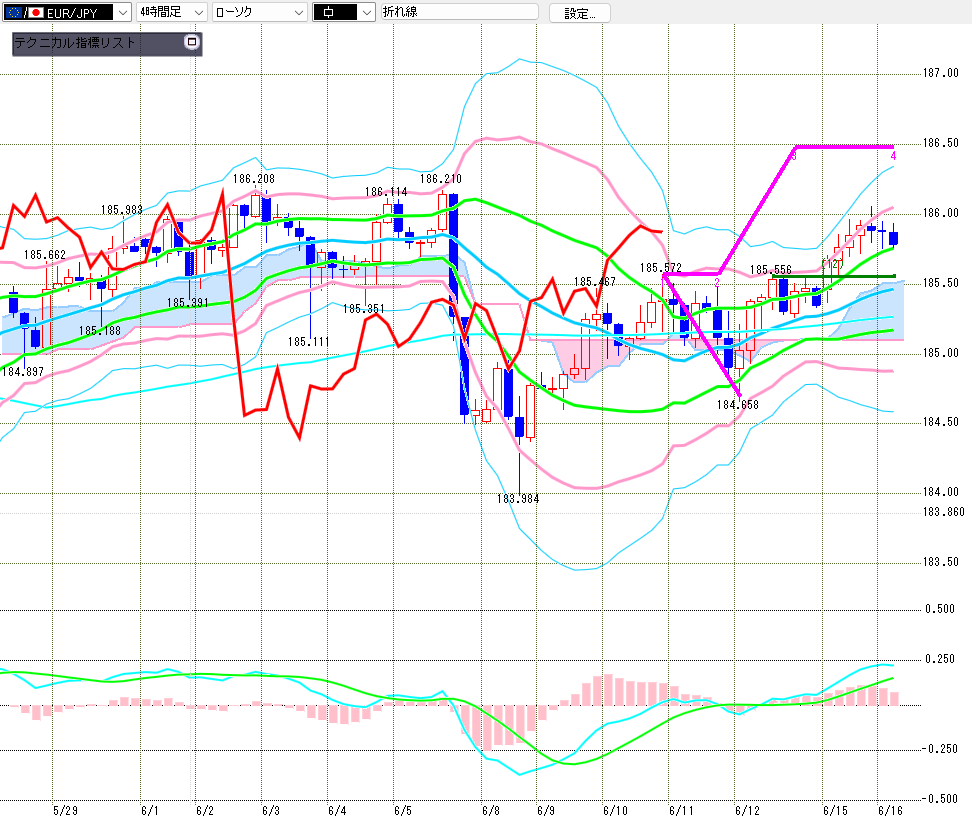Click the 185.556 price label
Image resolution: width=972 pixels, height=820 pixels.
771,270
